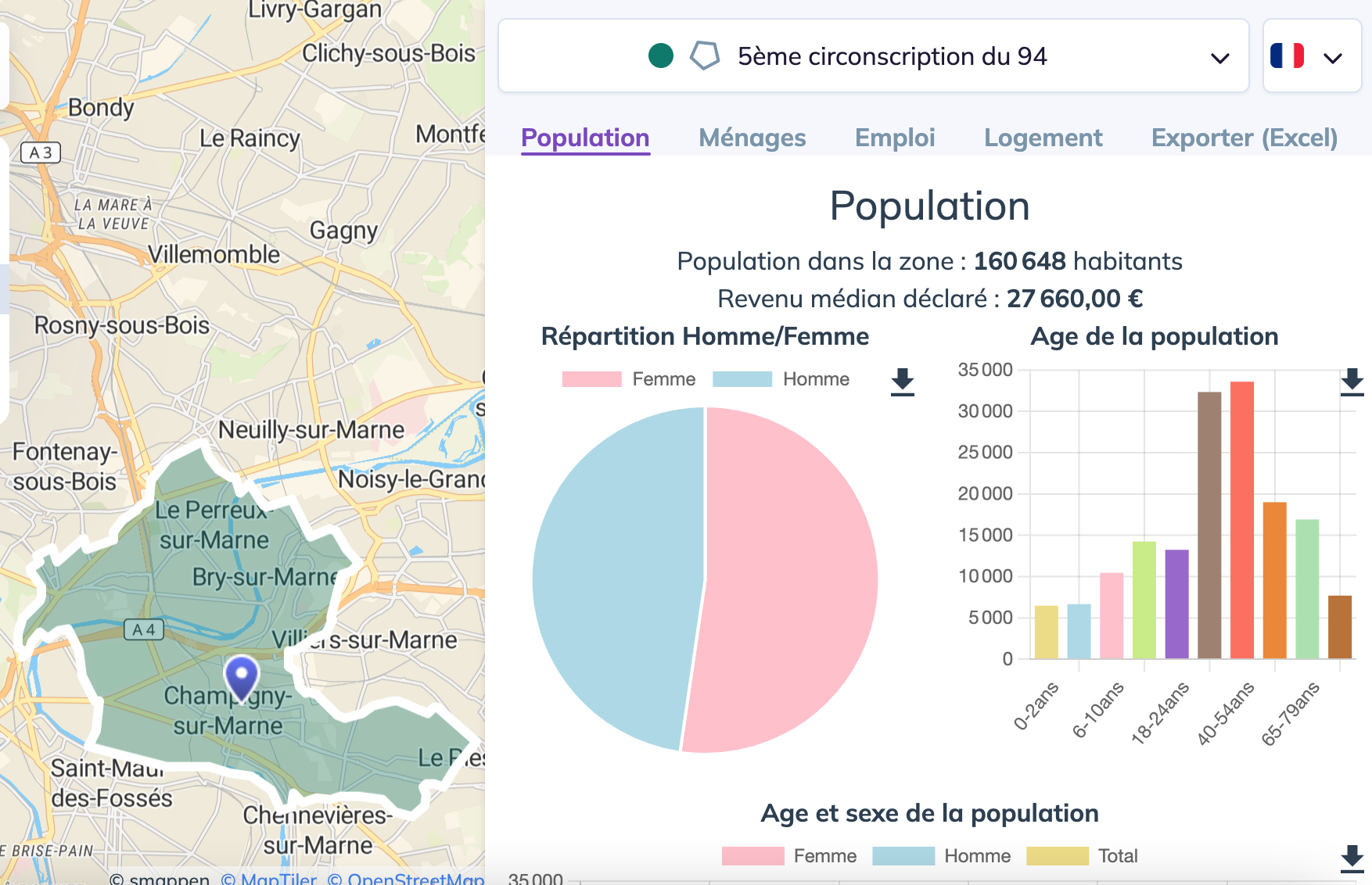
Task: Click the polygon zone icon in selector
Action: pos(704,56)
